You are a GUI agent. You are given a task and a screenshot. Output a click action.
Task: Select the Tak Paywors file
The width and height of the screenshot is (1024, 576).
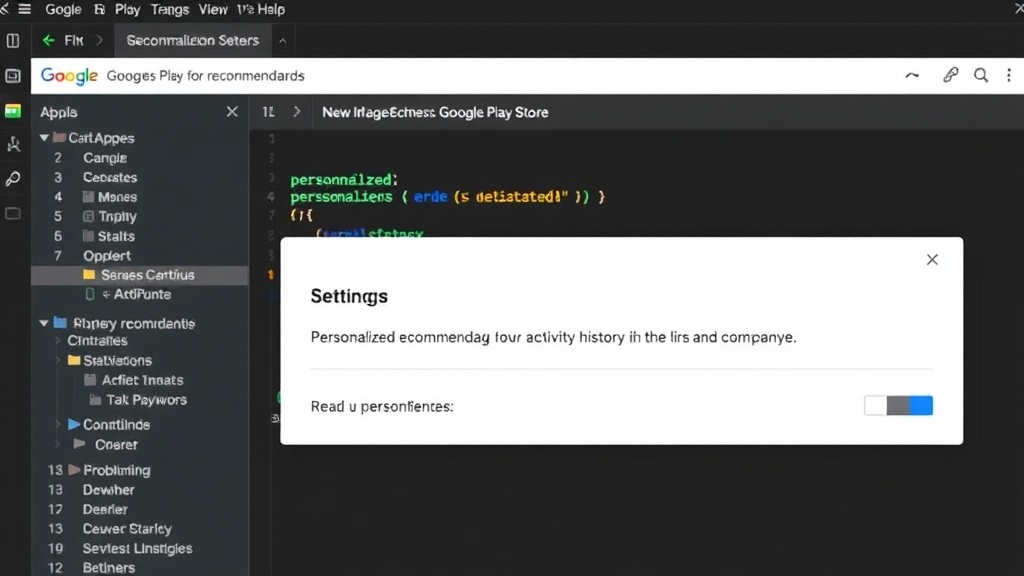click(x=138, y=400)
